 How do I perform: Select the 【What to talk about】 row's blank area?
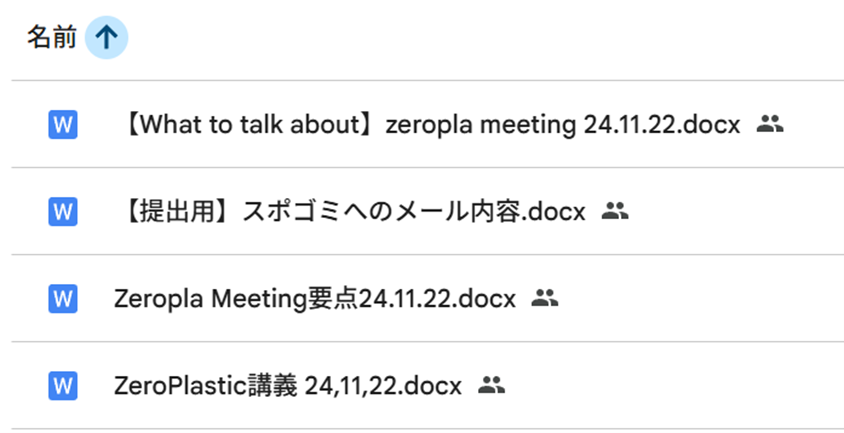click(x=814, y=124)
